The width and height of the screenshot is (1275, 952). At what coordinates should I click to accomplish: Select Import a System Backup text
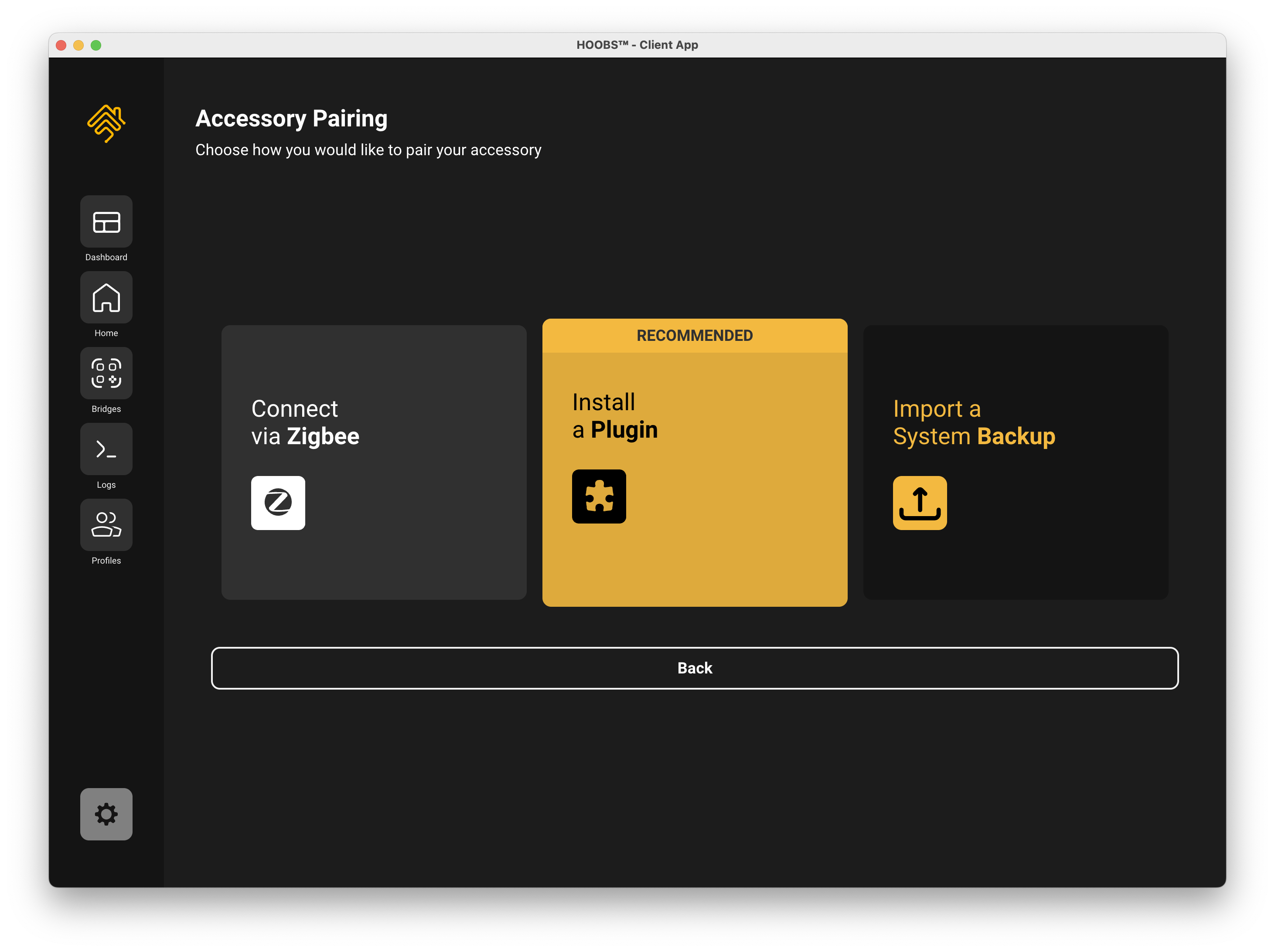pos(974,422)
